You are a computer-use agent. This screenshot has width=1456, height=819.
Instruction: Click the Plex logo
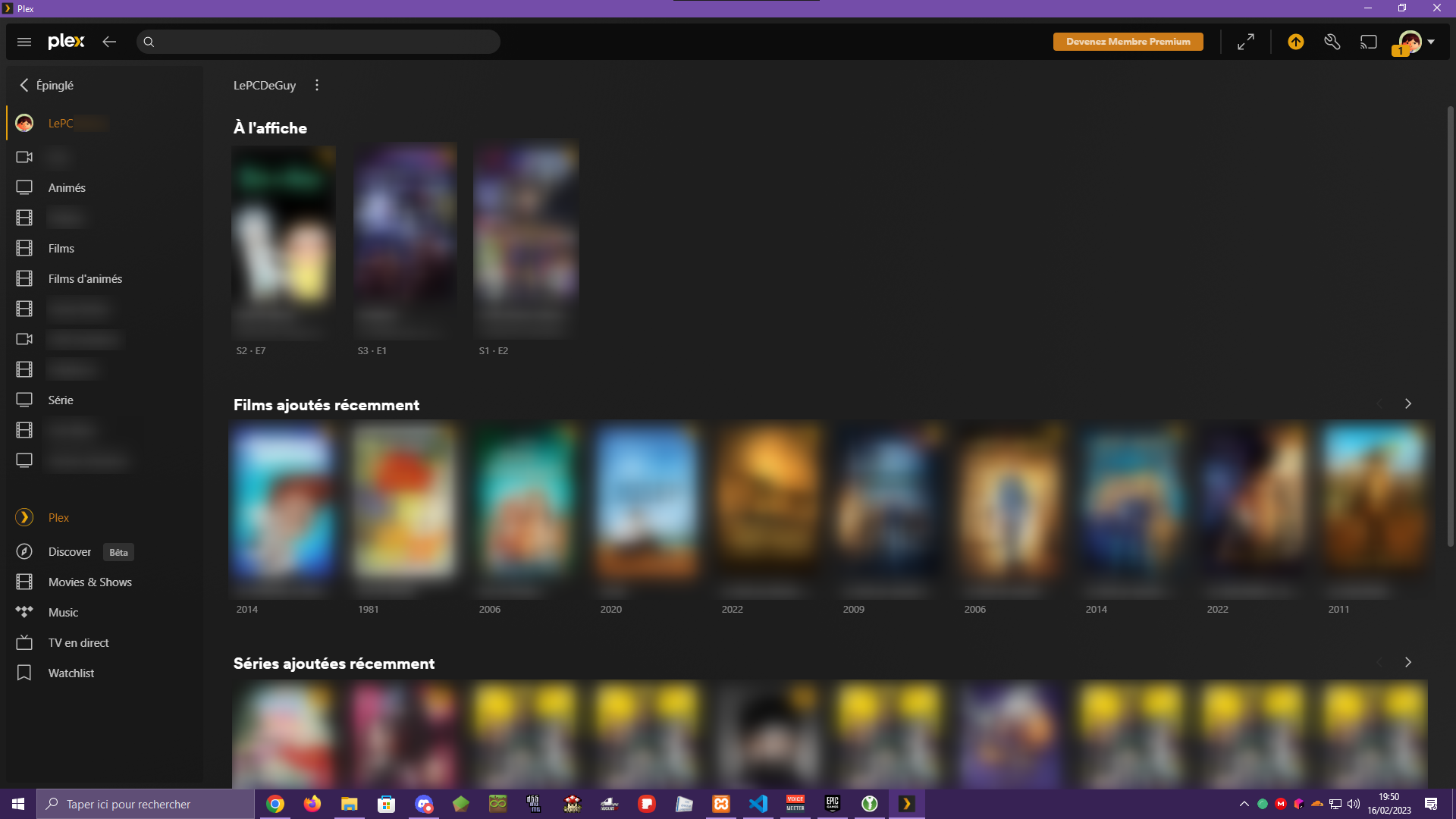[66, 42]
